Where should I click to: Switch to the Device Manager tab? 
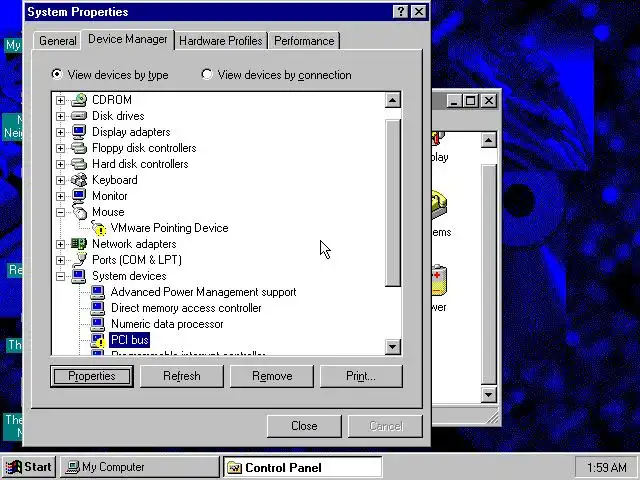click(x=128, y=39)
